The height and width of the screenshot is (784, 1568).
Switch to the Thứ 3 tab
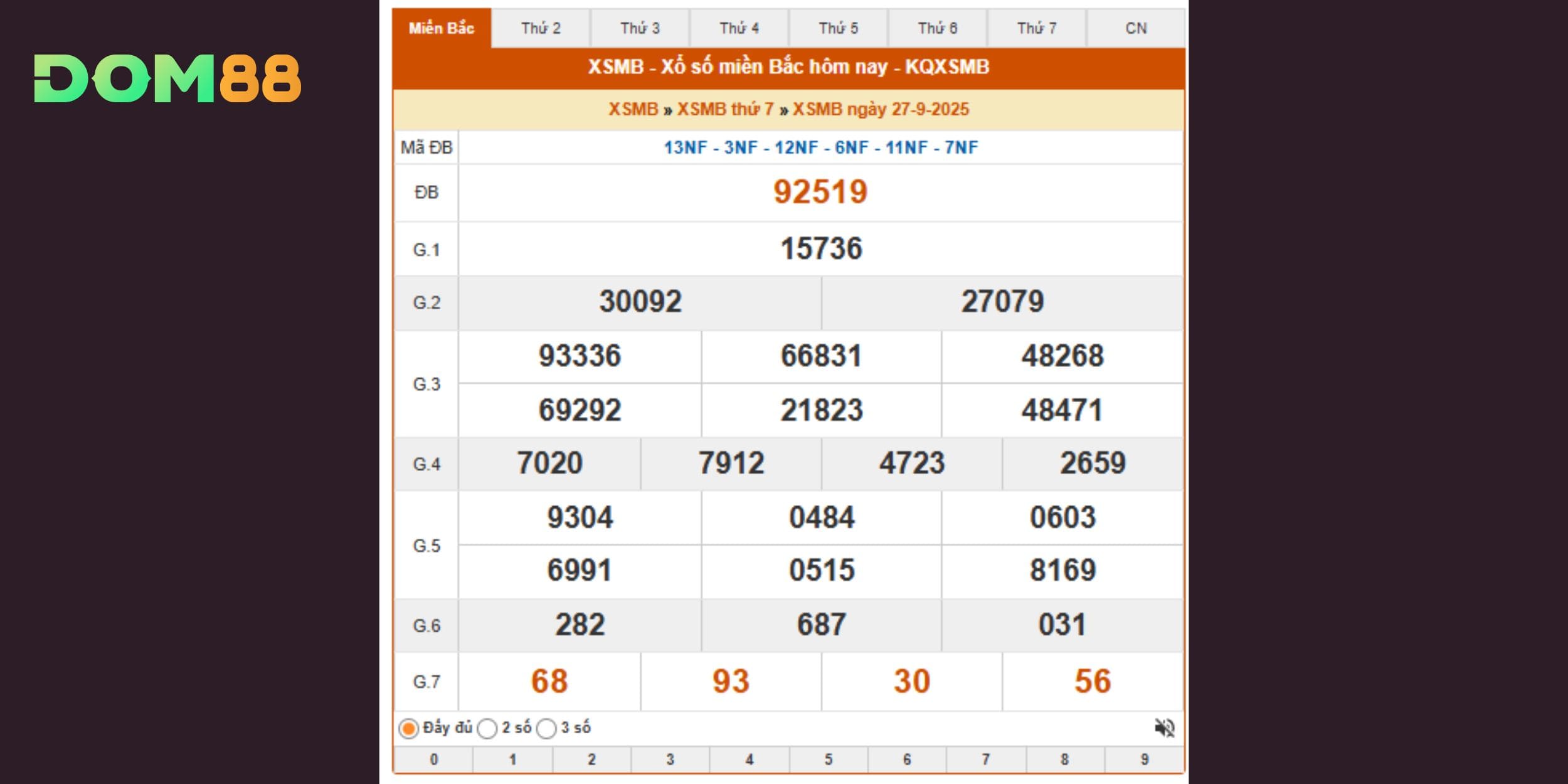point(640,28)
